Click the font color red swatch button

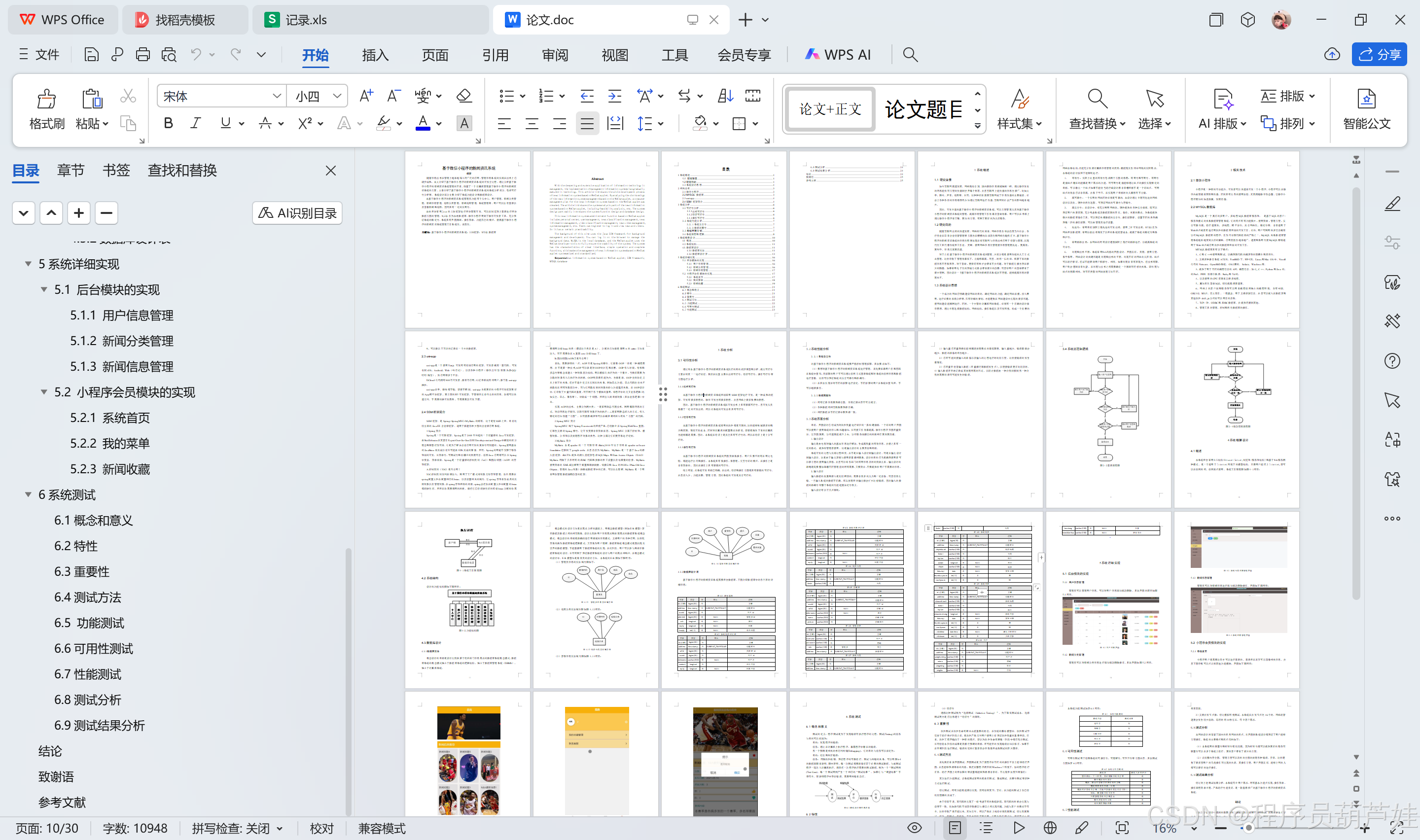pyautogui.click(x=423, y=123)
